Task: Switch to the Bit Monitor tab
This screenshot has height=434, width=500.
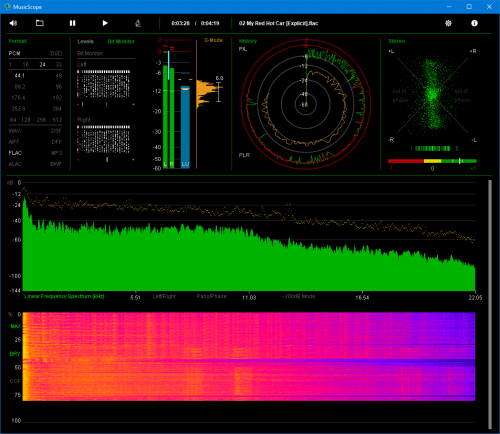Action: pyautogui.click(x=121, y=41)
